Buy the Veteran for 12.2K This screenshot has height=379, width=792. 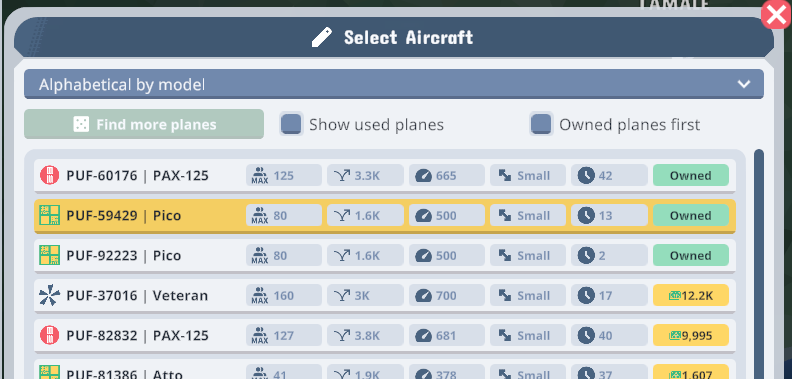[x=690, y=296]
